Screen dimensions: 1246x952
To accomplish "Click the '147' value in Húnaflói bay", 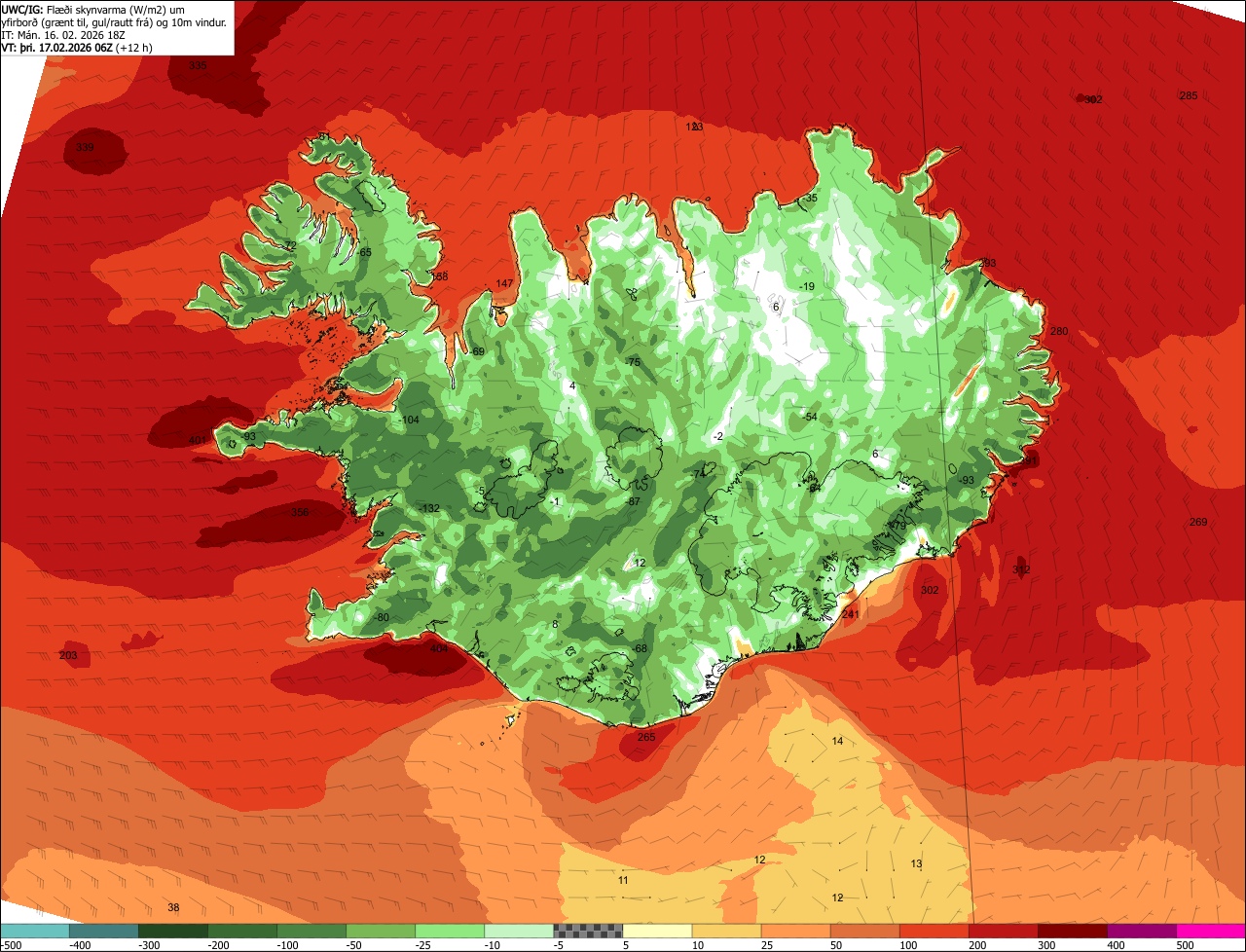I will click(x=504, y=284).
